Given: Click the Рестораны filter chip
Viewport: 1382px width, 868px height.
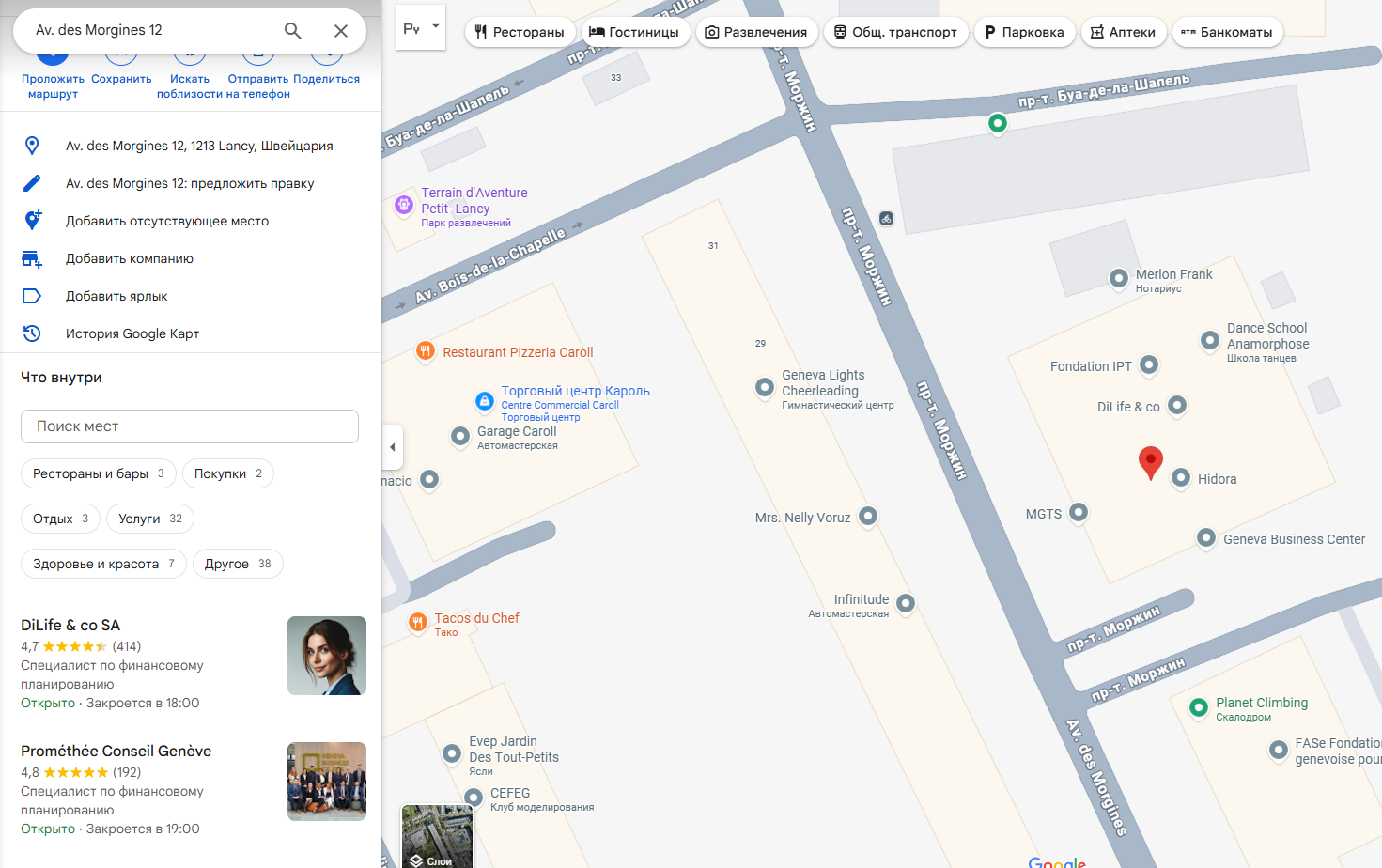Looking at the screenshot, I should point(520,32).
